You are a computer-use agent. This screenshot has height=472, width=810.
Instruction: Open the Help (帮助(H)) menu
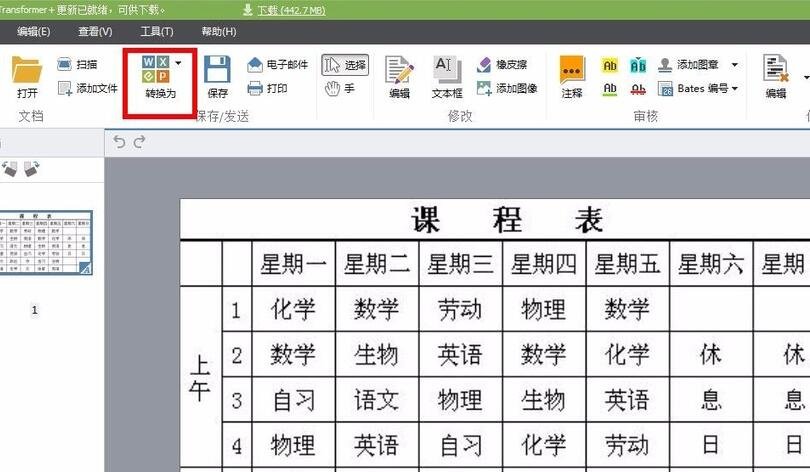(219, 32)
